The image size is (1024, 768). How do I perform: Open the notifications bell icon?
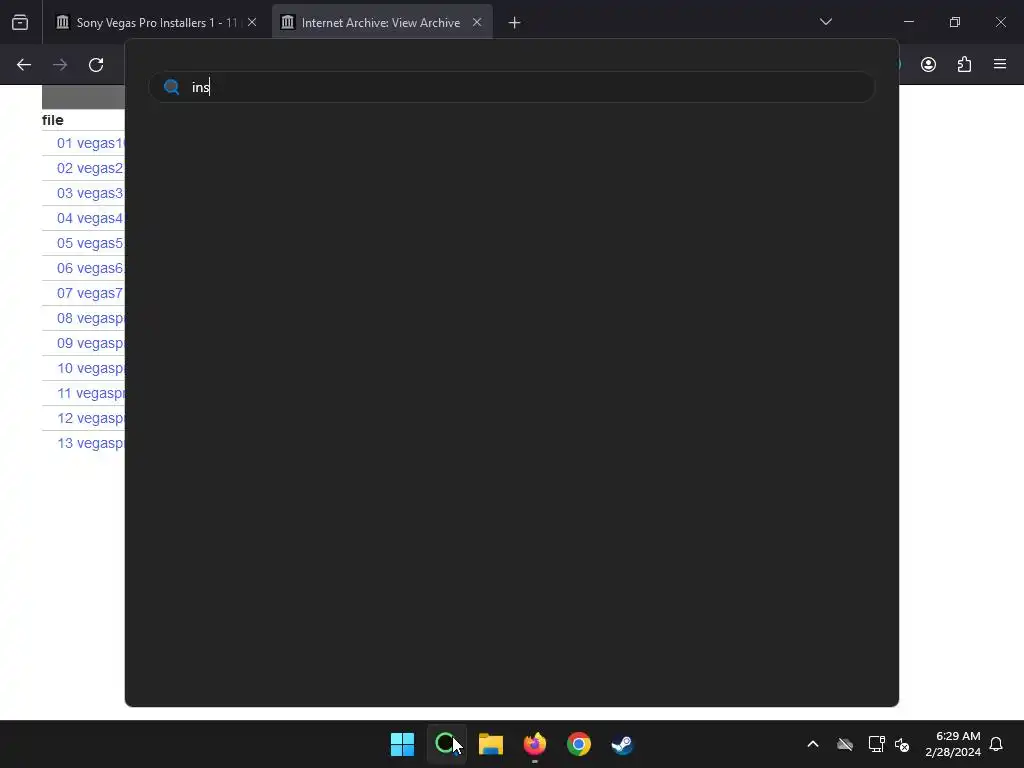996,744
